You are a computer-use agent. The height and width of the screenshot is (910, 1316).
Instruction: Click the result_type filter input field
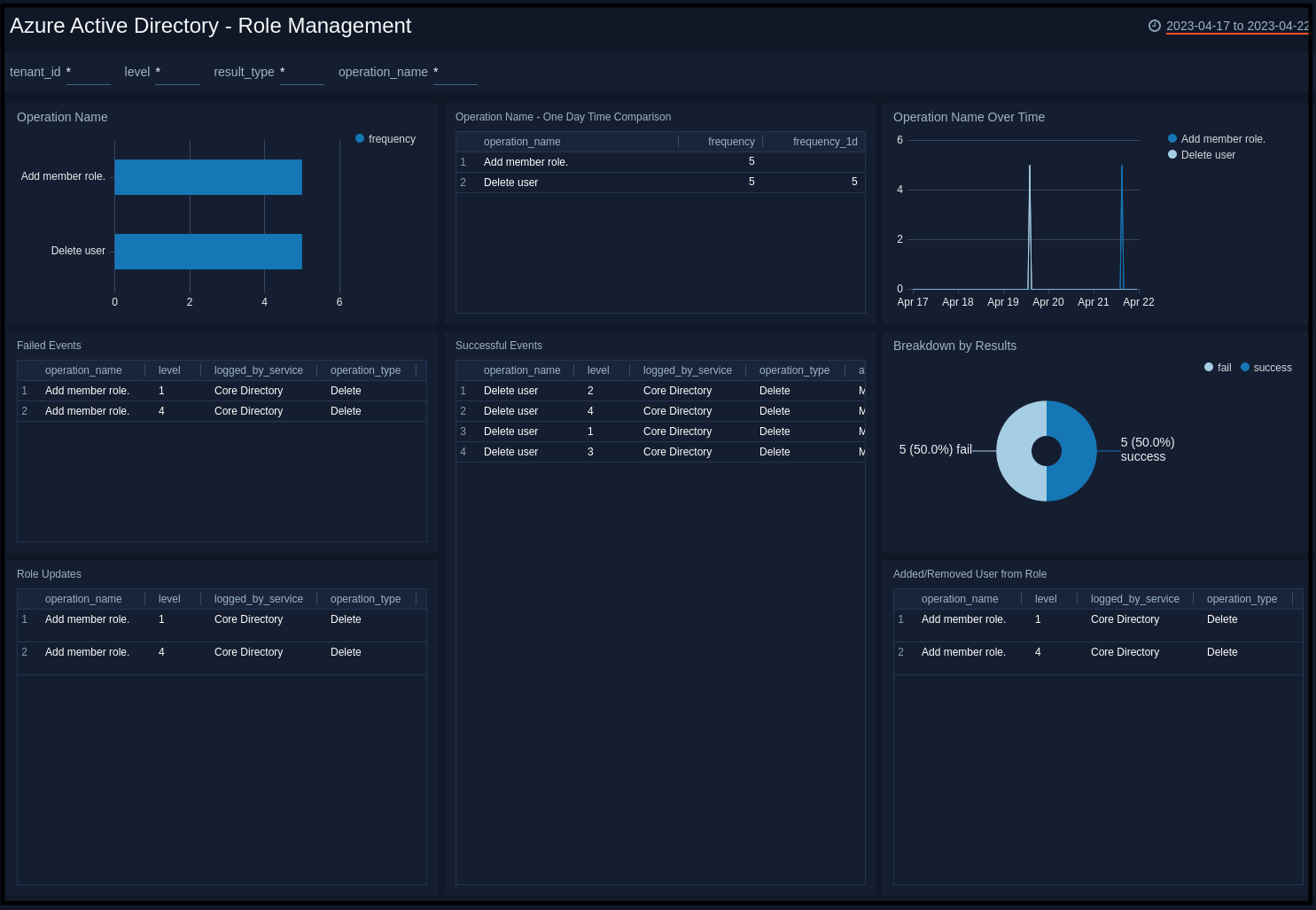coord(302,73)
